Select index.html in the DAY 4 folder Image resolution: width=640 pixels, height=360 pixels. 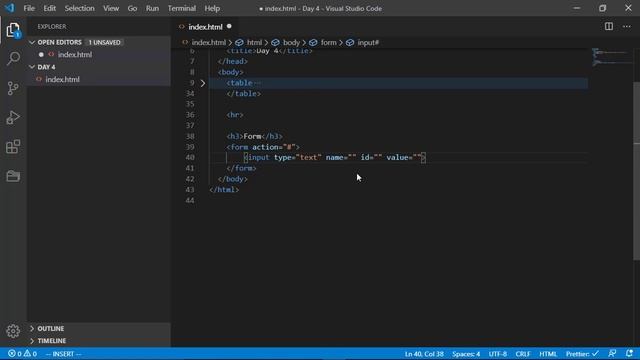click(62, 80)
